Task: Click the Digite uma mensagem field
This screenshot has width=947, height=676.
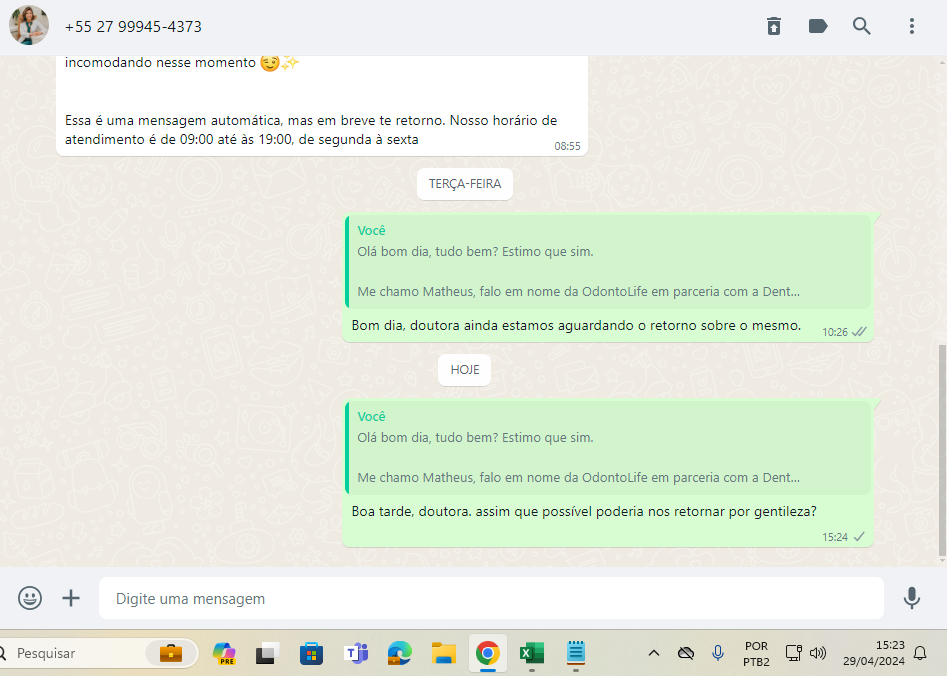Action: [x=491, y=598]
